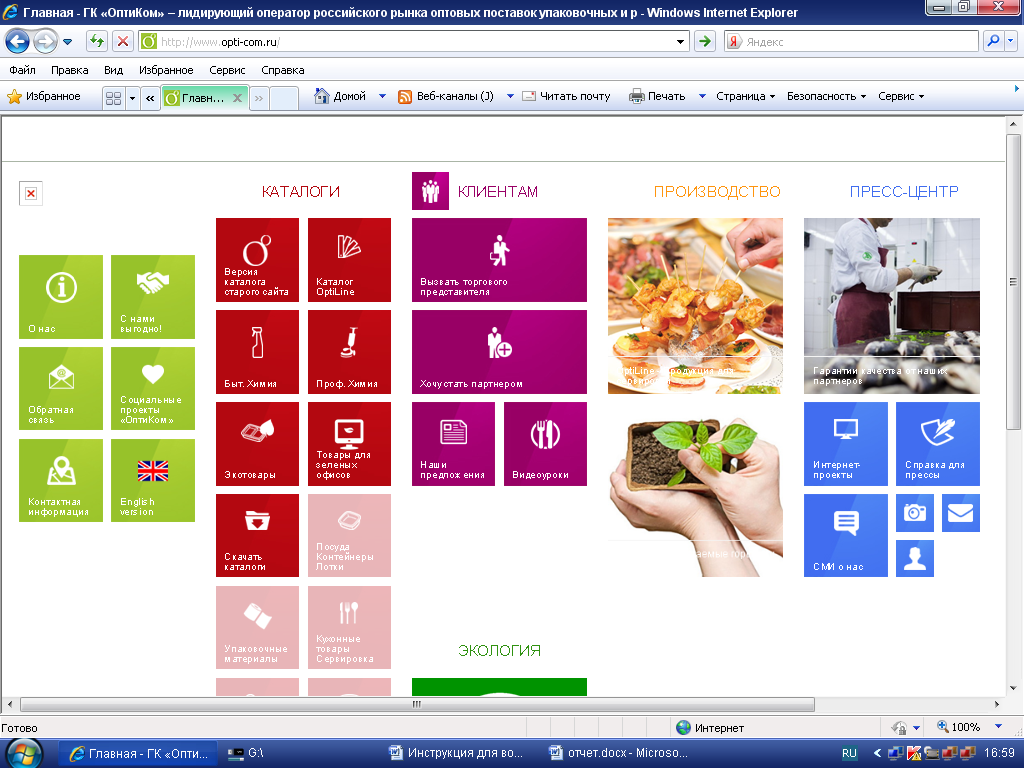Expand the address bar URL dropdown
The width and height of the screenshot is (1024, 768).
coord(680,42)
